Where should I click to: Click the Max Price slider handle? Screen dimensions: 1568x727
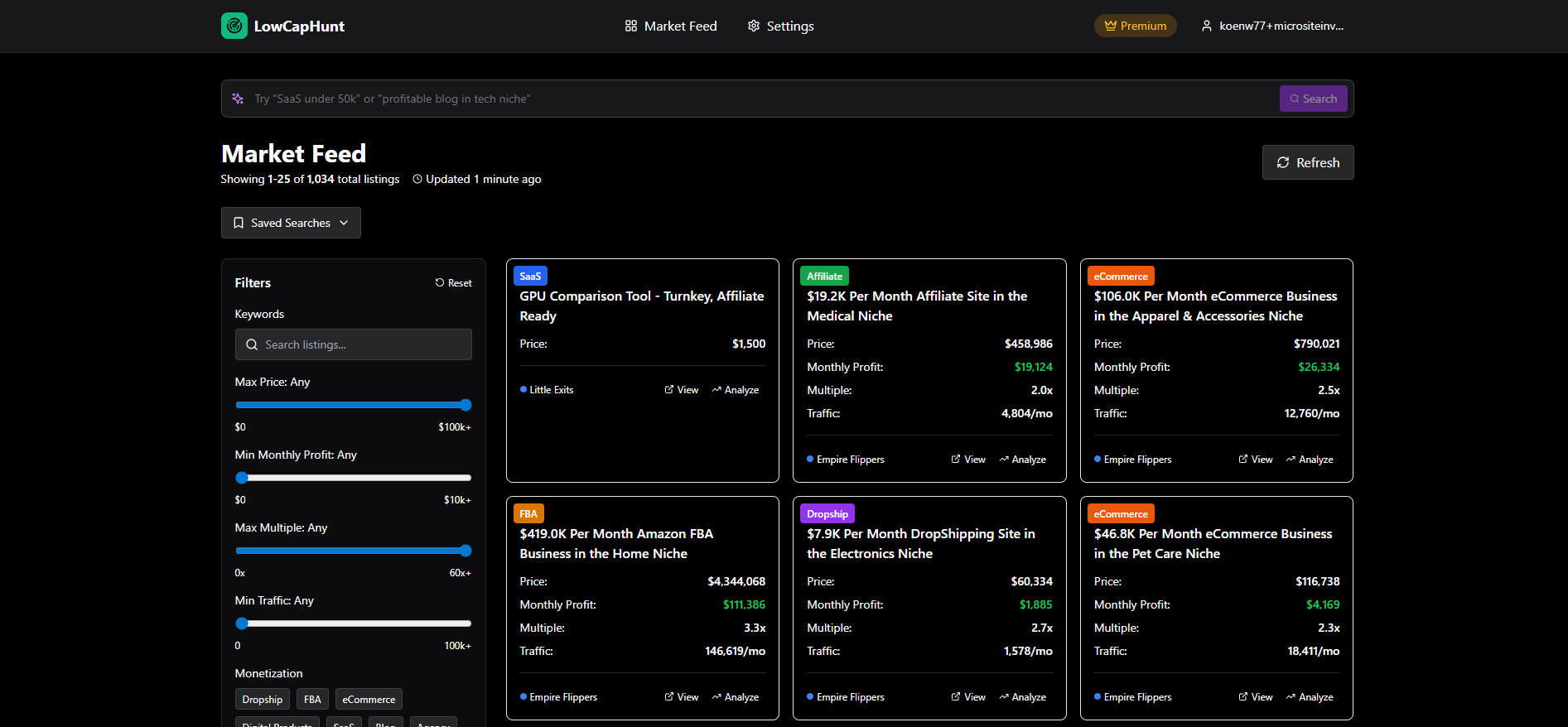(466, 405)
